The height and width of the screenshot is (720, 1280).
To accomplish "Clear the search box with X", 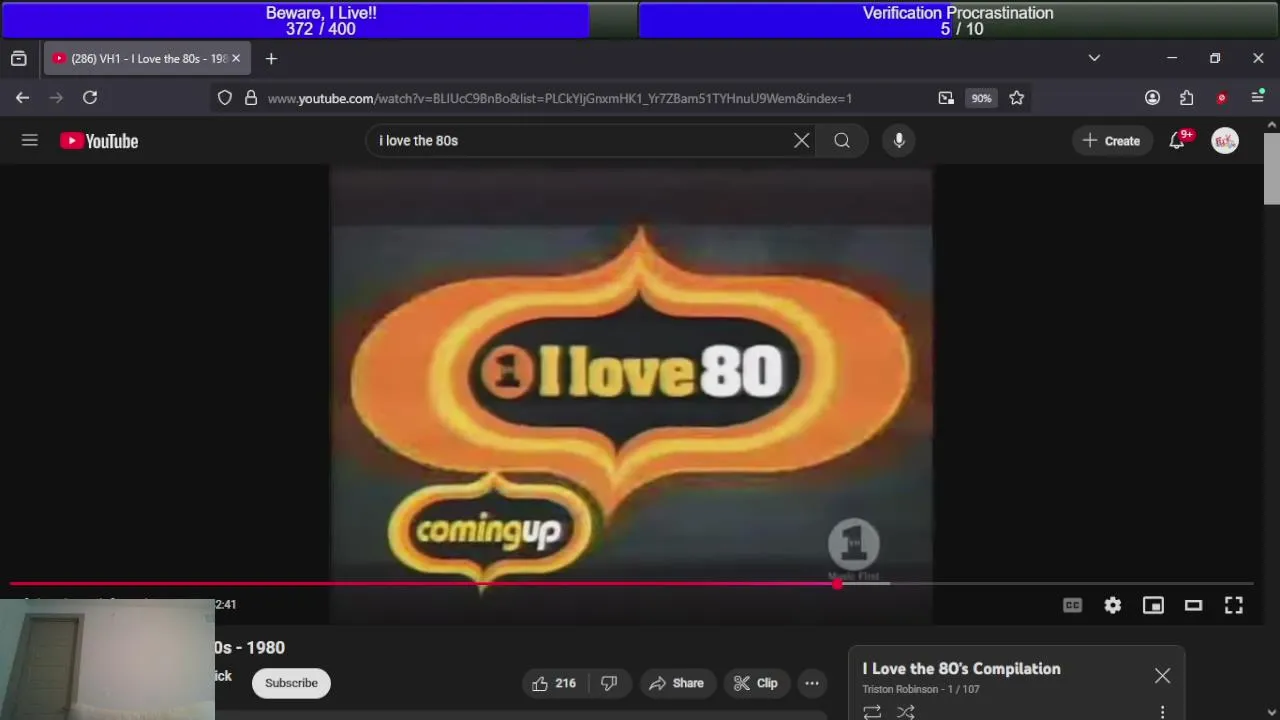I will pos(801,141).
